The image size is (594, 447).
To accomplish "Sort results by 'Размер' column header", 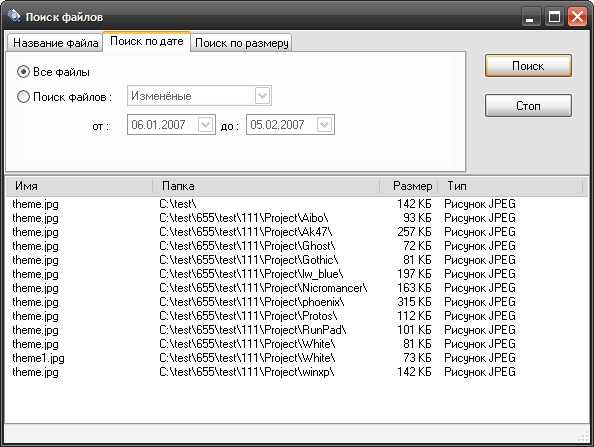I will pos(409,186).
